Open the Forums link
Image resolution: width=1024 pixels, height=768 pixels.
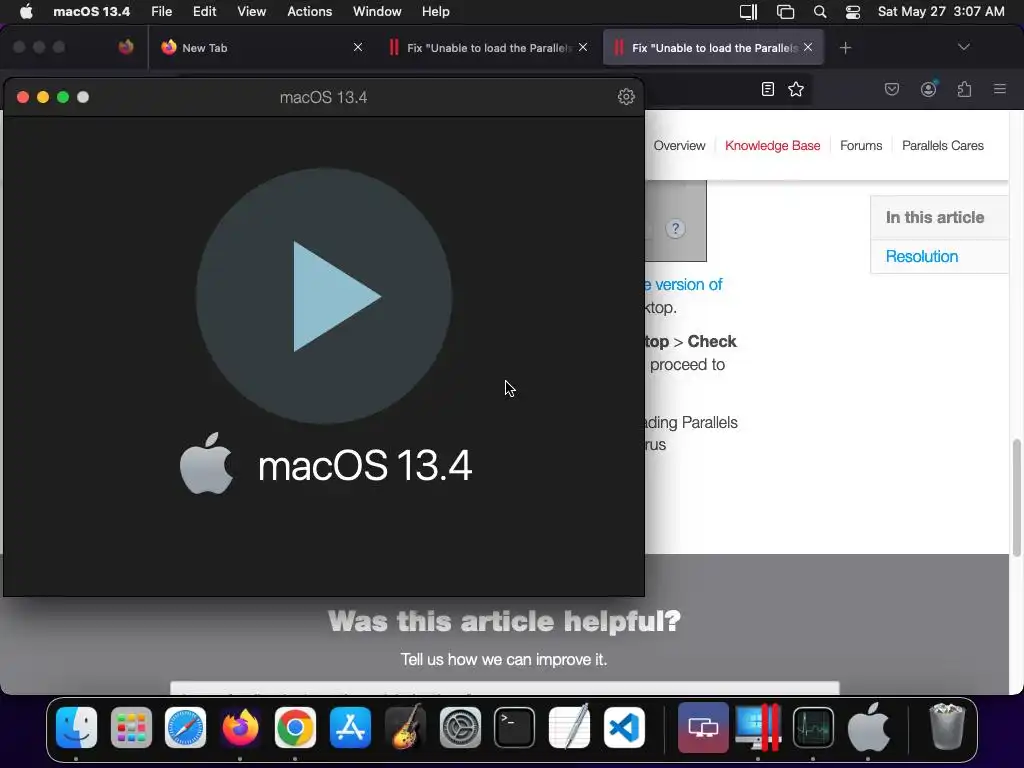(861, 146)
